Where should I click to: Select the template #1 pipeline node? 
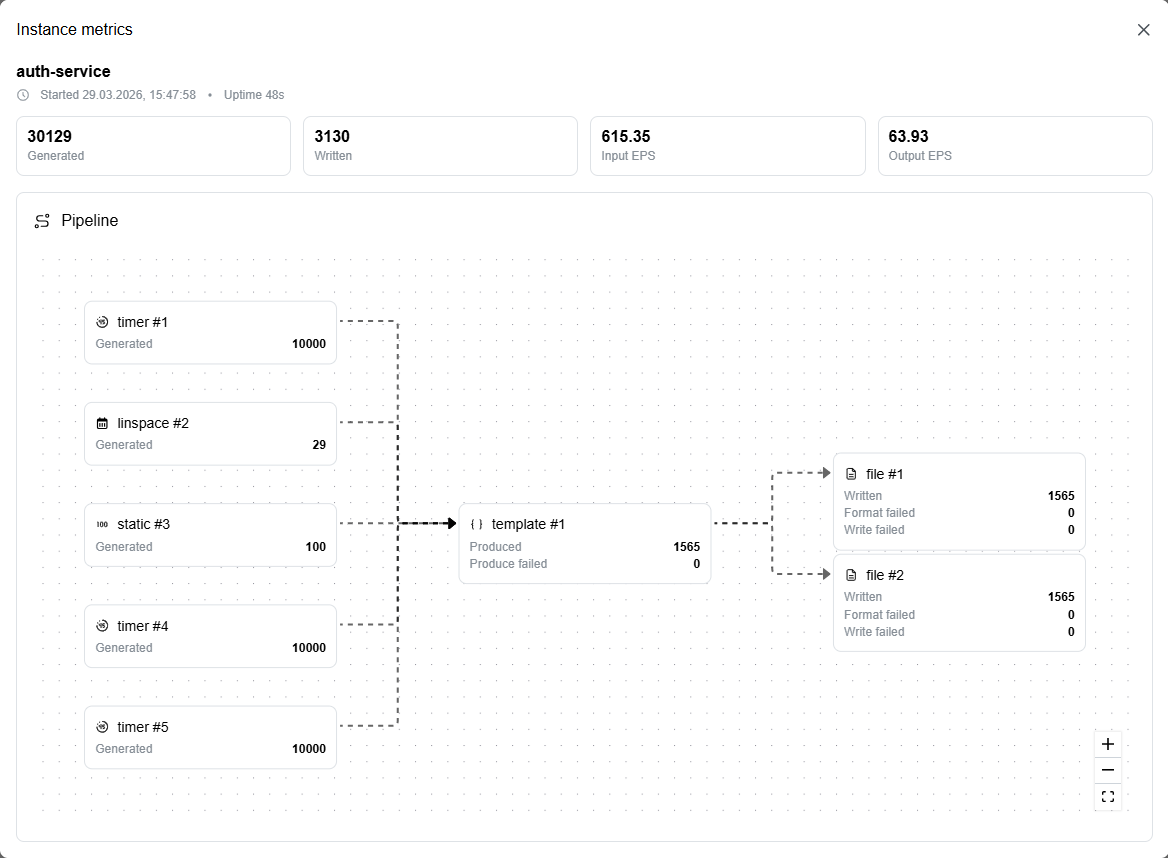(x=585, y=544)
